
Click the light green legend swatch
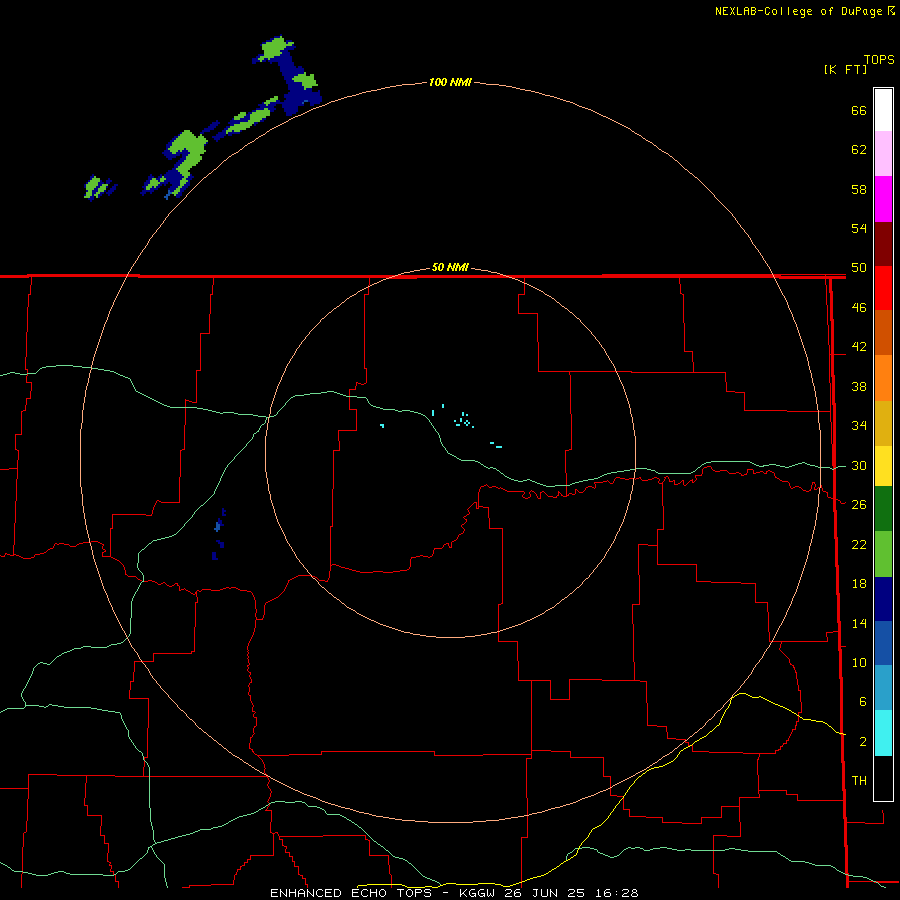click(883, 554)
